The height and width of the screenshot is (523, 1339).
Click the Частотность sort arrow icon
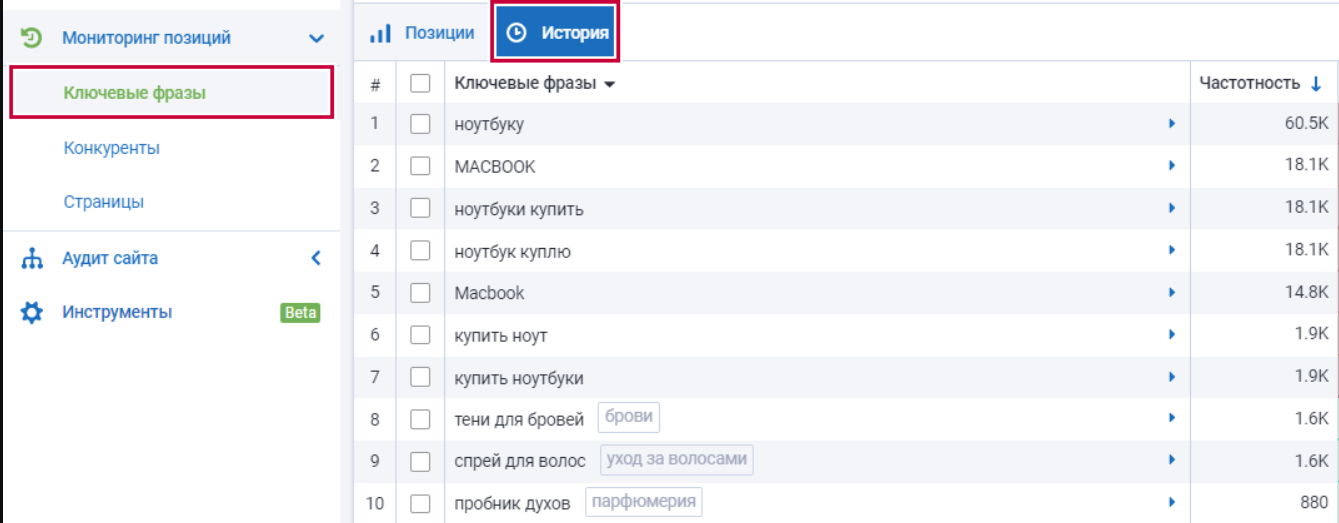[1316, 84]
